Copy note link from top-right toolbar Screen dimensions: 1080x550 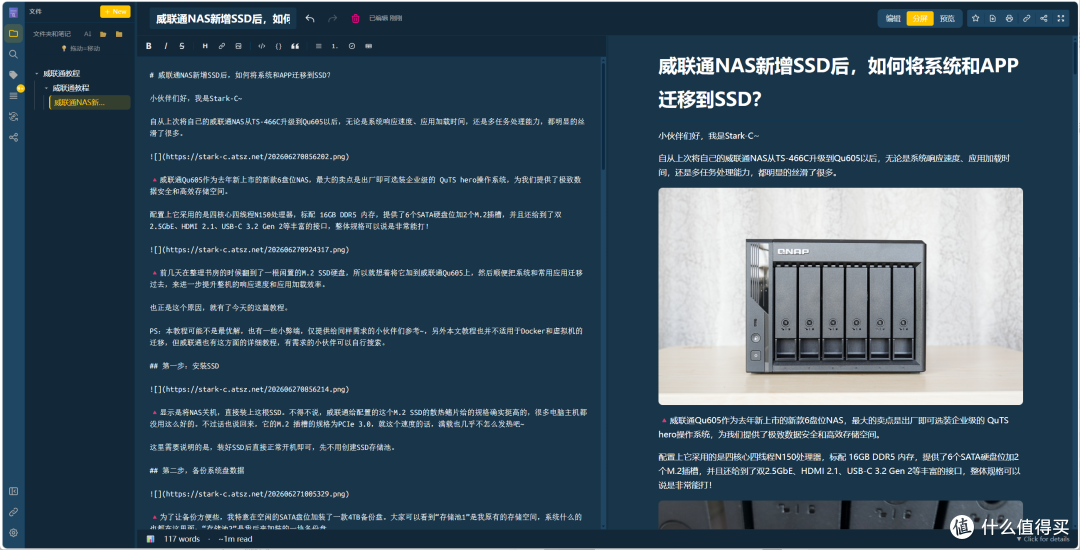1026,19
